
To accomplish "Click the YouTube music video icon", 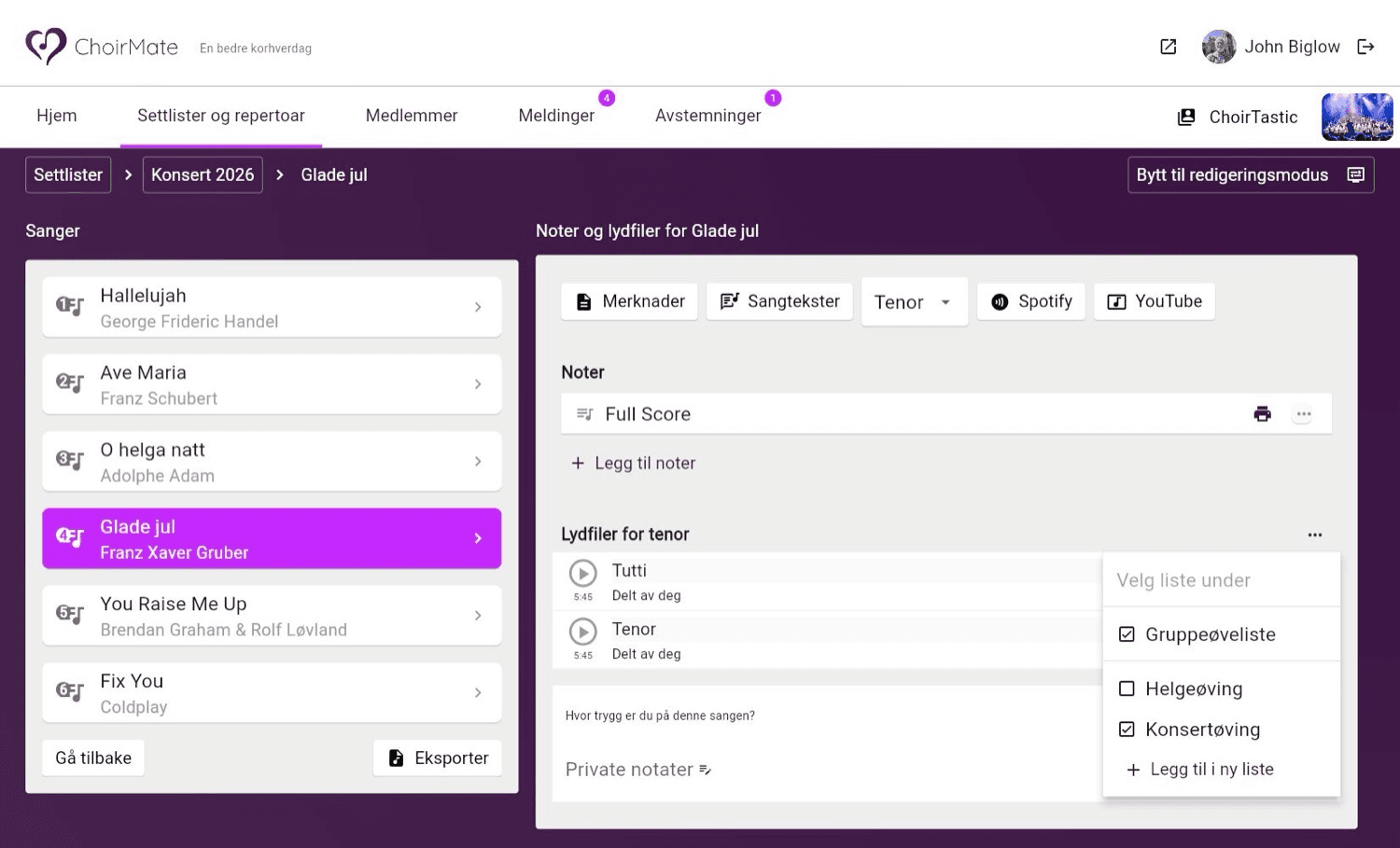I will tap(1116, 301).
